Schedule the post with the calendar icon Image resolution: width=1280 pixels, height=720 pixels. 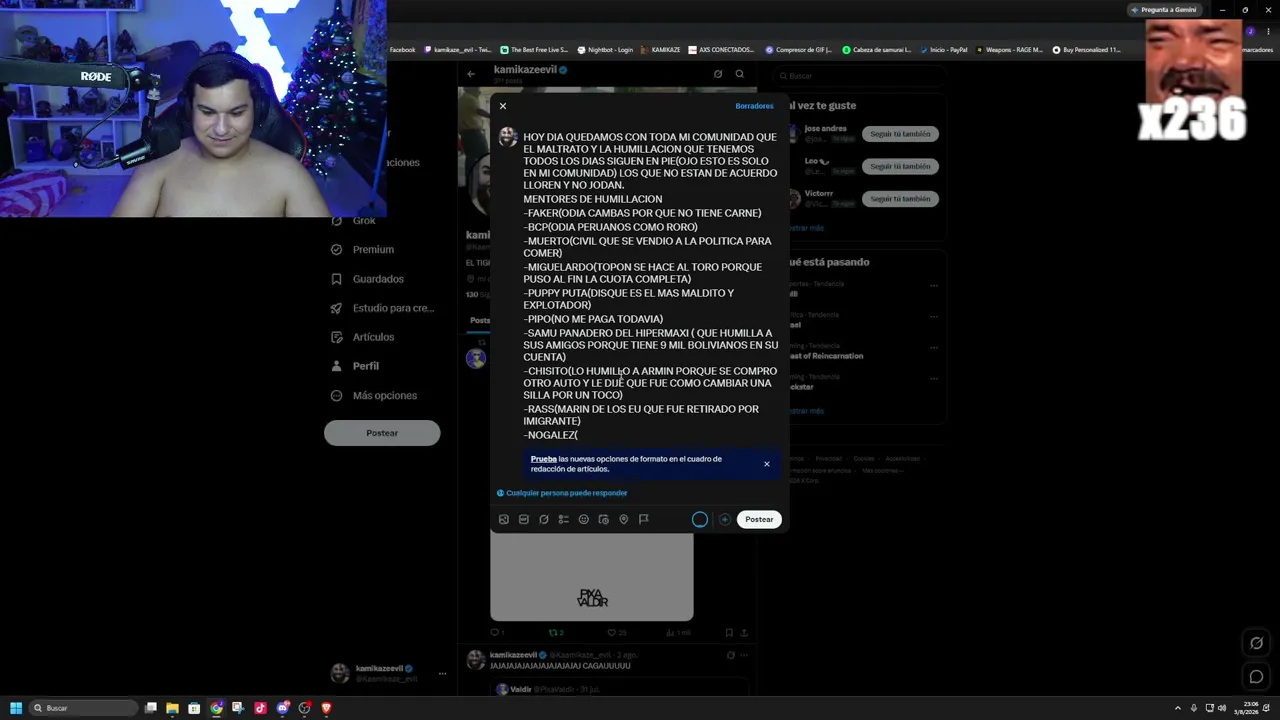[604, 519]
